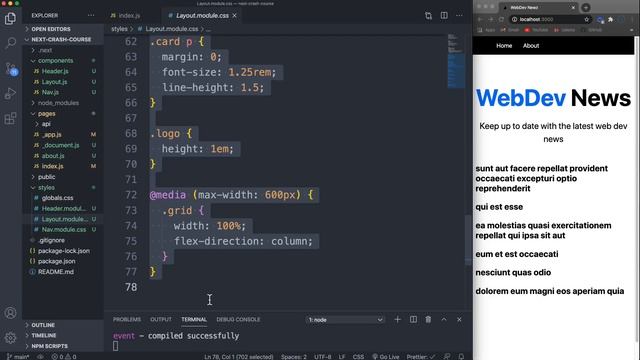Screen dimensions: 640x360
Task: Click the editor minimap overview
Action: (456, 61)
